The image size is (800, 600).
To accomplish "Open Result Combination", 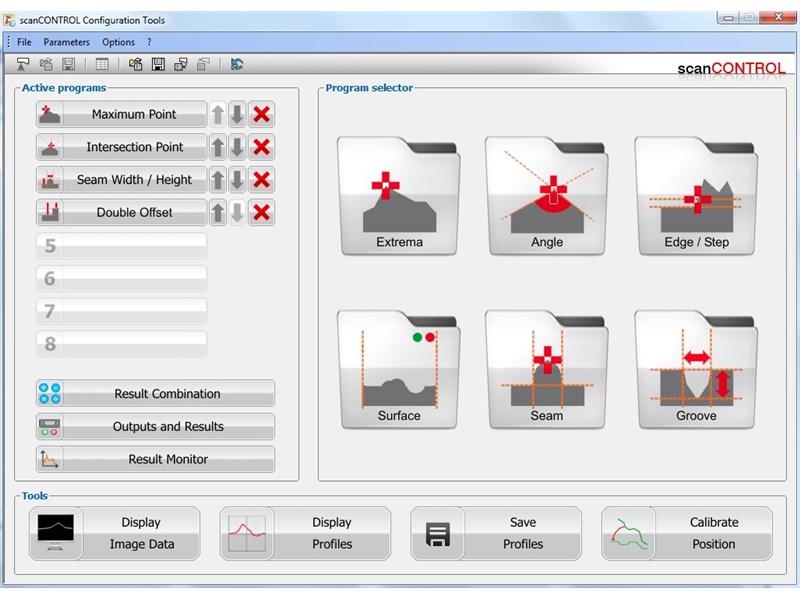I will [156, 393].
